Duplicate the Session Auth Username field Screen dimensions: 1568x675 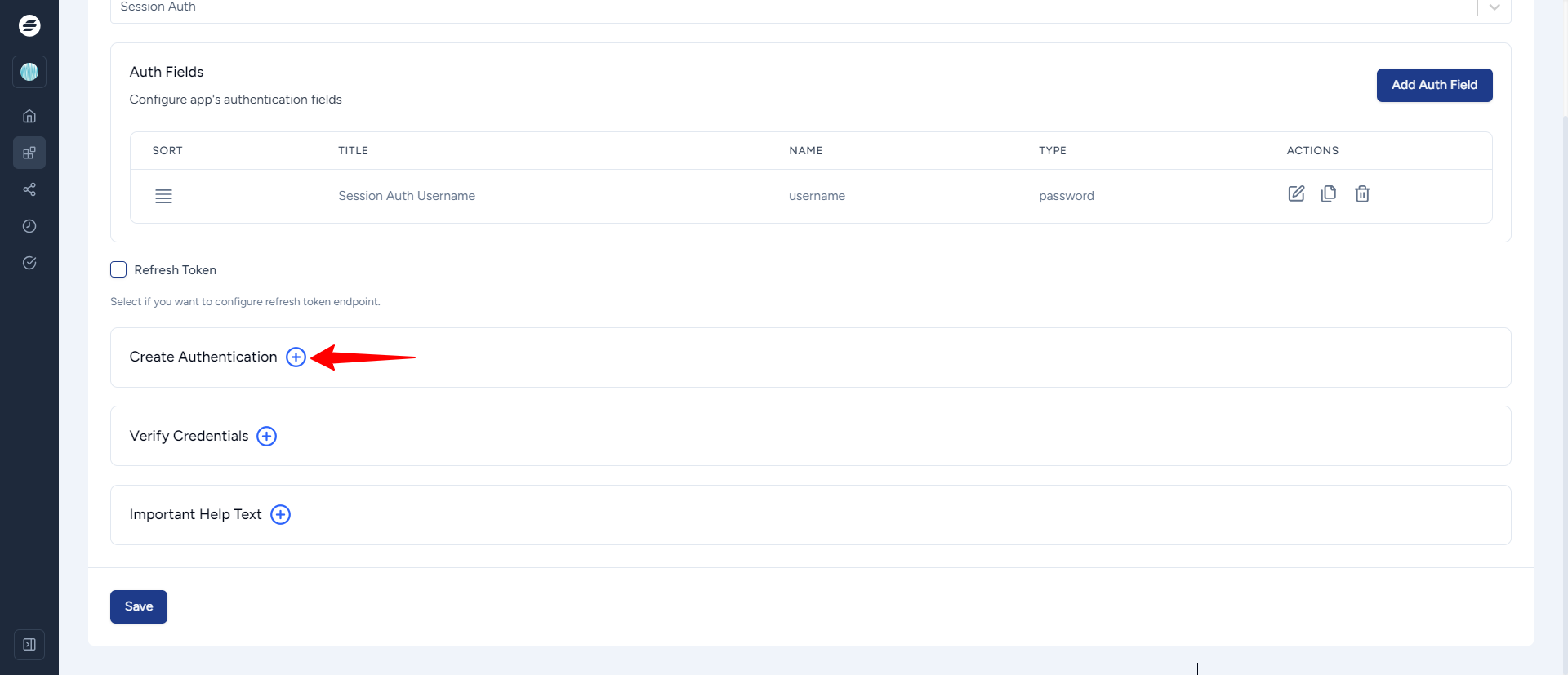[x=1329, y=194]
